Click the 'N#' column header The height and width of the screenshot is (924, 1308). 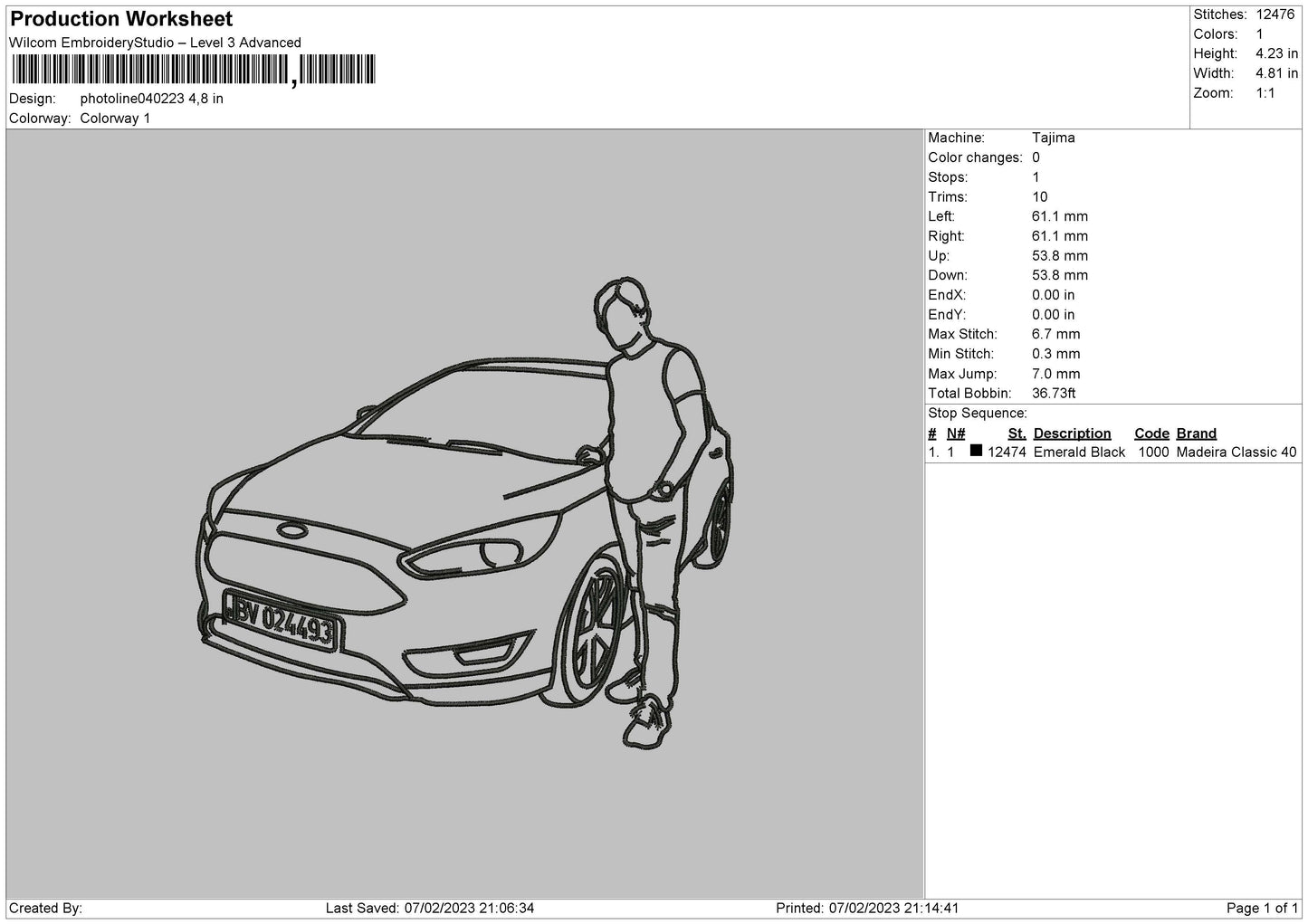[x=956, y=433]
